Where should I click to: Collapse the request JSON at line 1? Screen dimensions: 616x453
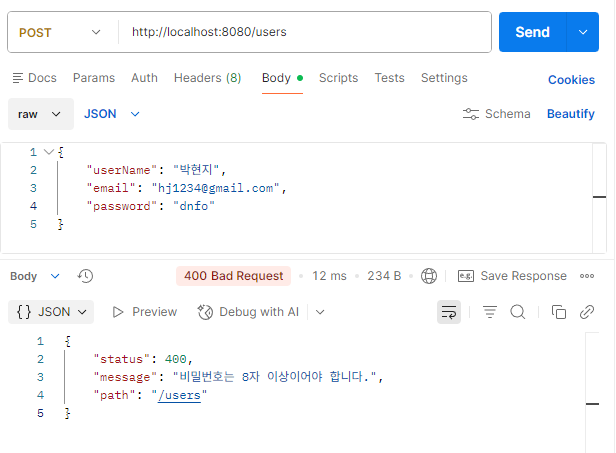click(x=49, y=152)
